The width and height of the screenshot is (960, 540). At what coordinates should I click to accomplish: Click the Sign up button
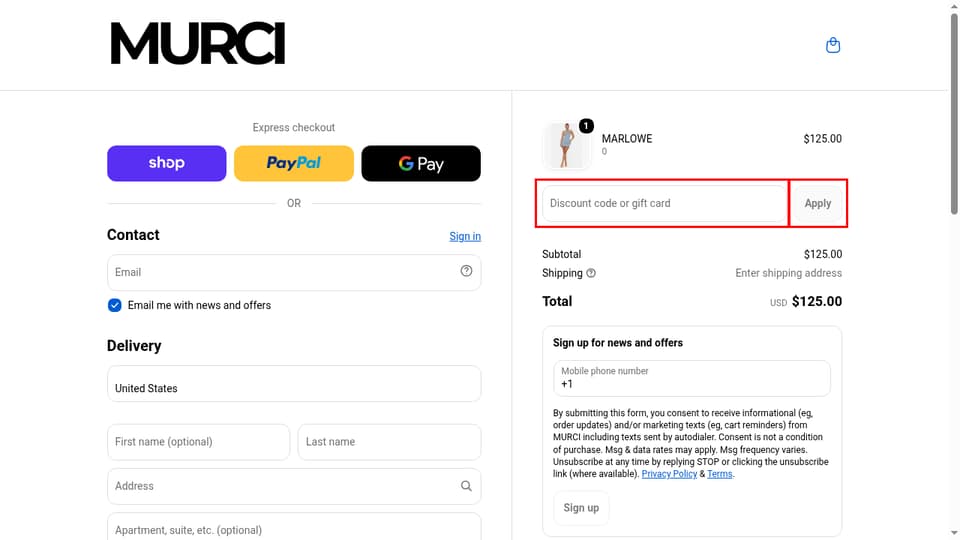581,508
